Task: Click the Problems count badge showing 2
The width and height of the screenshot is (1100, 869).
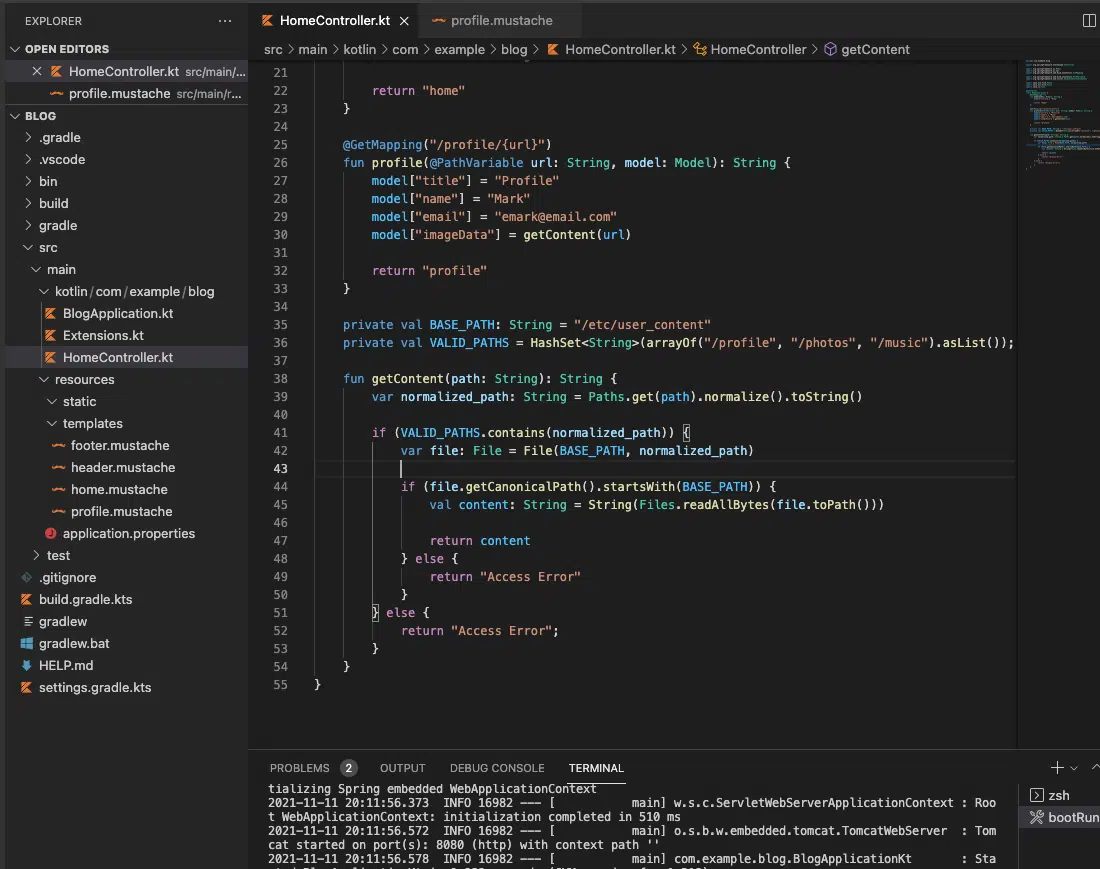Action: tap(348, 768)
